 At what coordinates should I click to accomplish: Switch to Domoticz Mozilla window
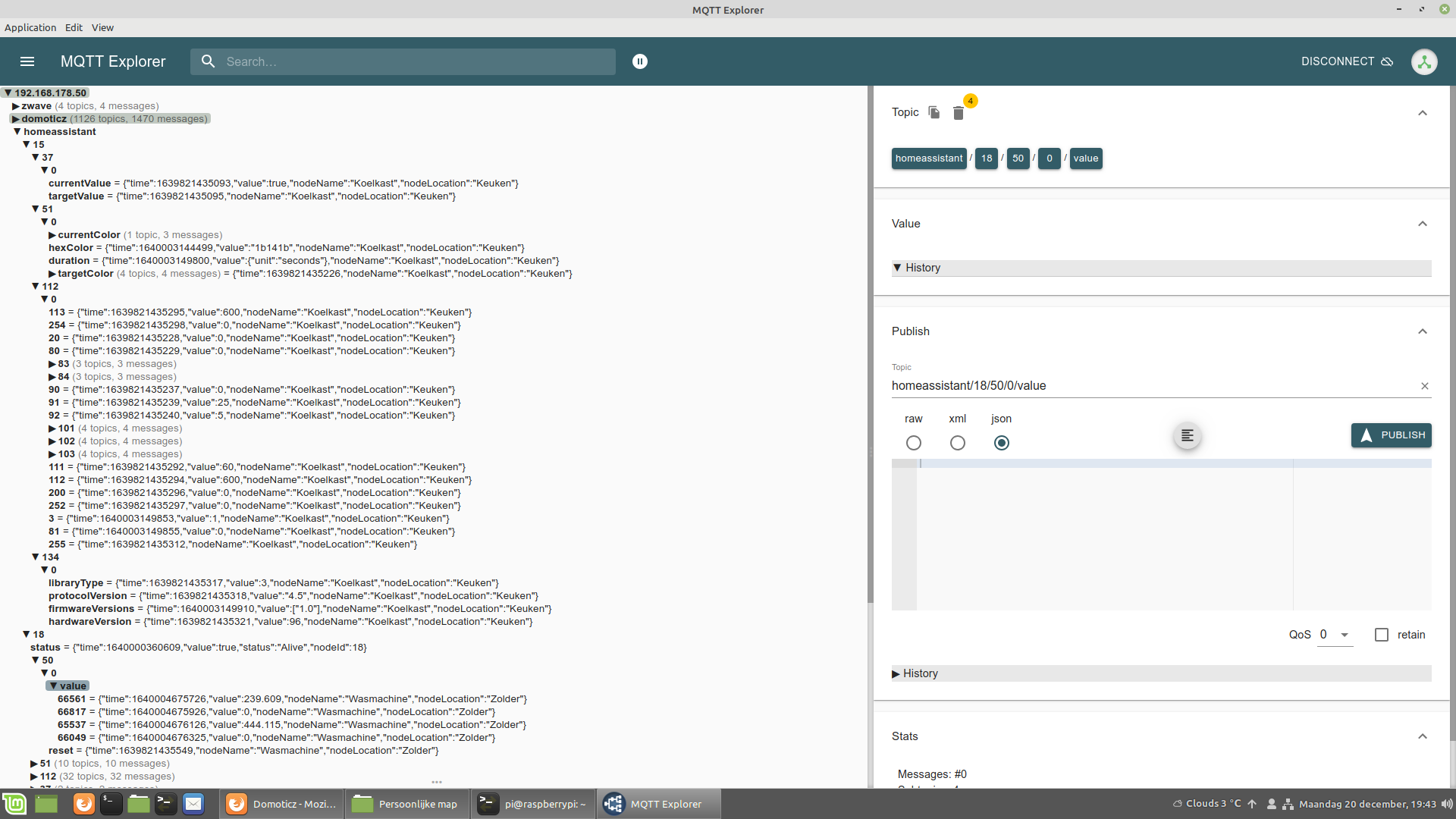tap(282, 804)
